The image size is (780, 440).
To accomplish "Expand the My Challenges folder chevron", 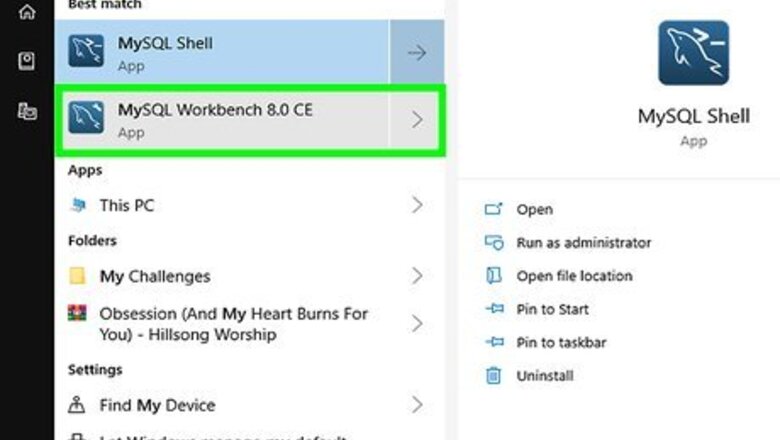I will [x=417, y=276].
